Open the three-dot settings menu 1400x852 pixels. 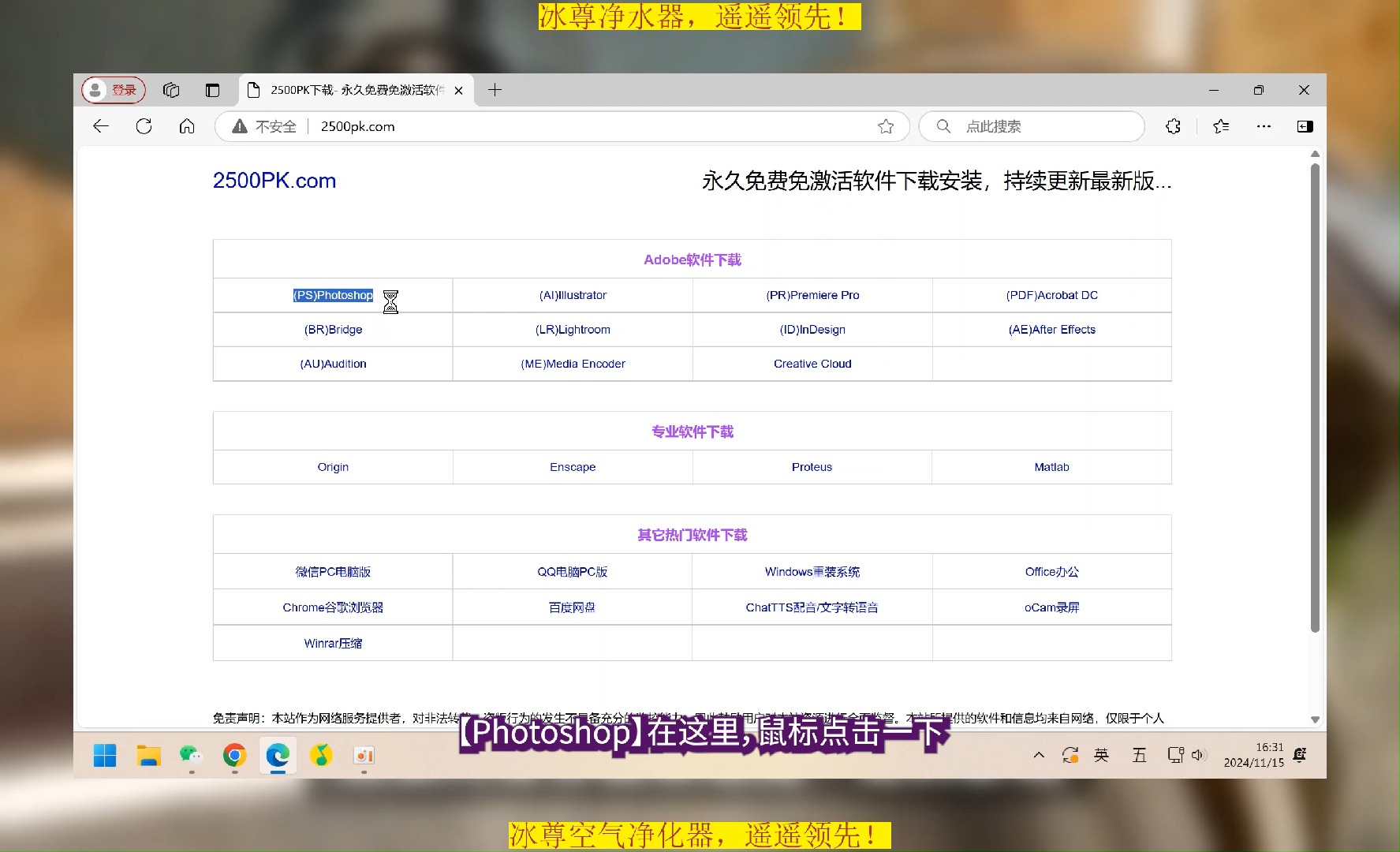1264,126
